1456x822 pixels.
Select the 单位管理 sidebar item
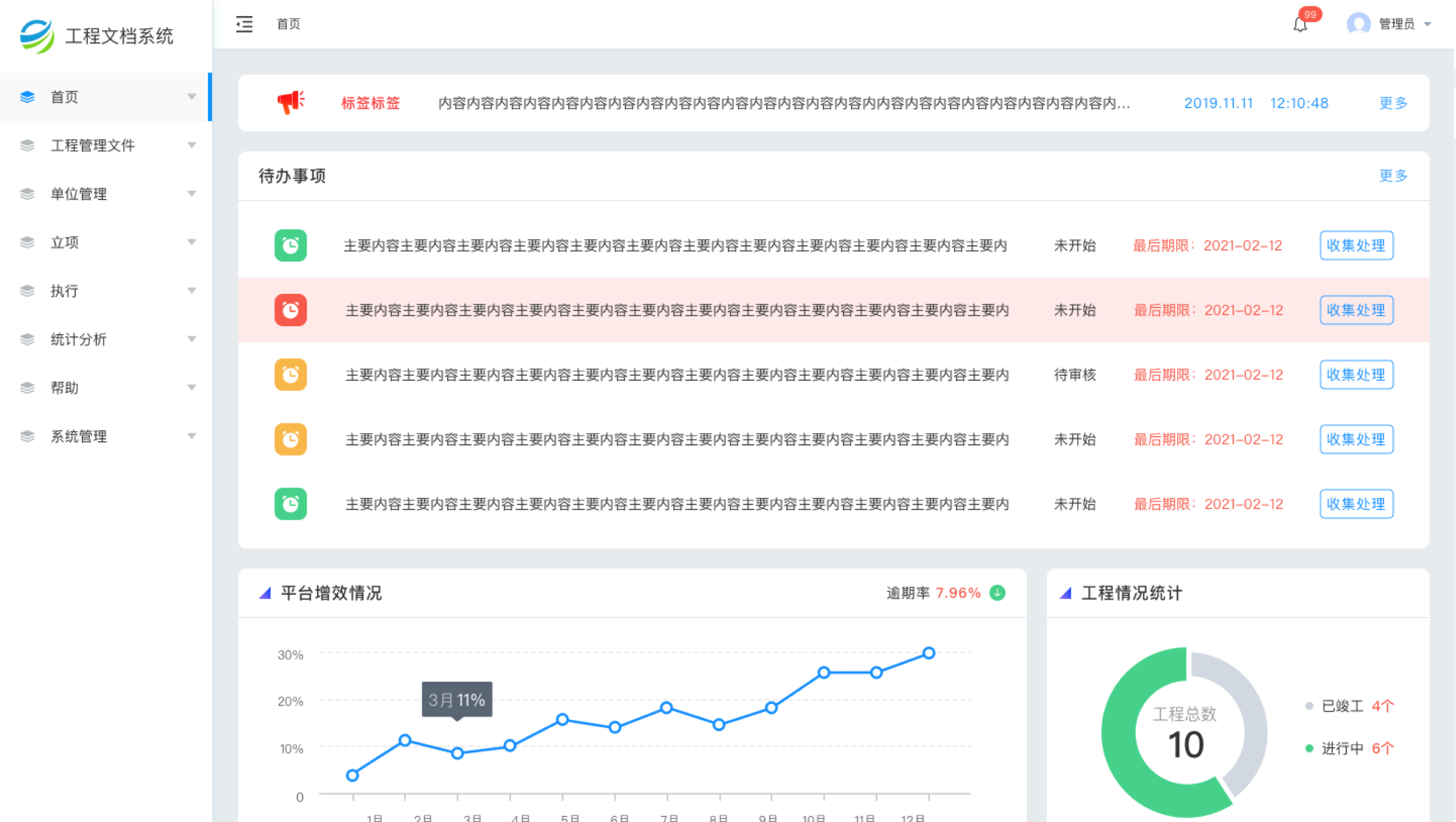[x=79, y=194]
